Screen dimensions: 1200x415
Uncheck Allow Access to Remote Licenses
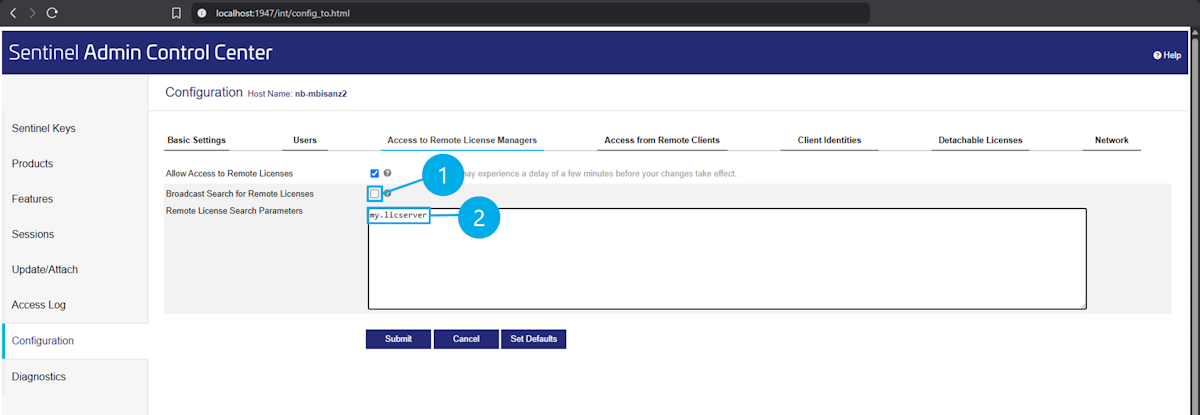374,173
